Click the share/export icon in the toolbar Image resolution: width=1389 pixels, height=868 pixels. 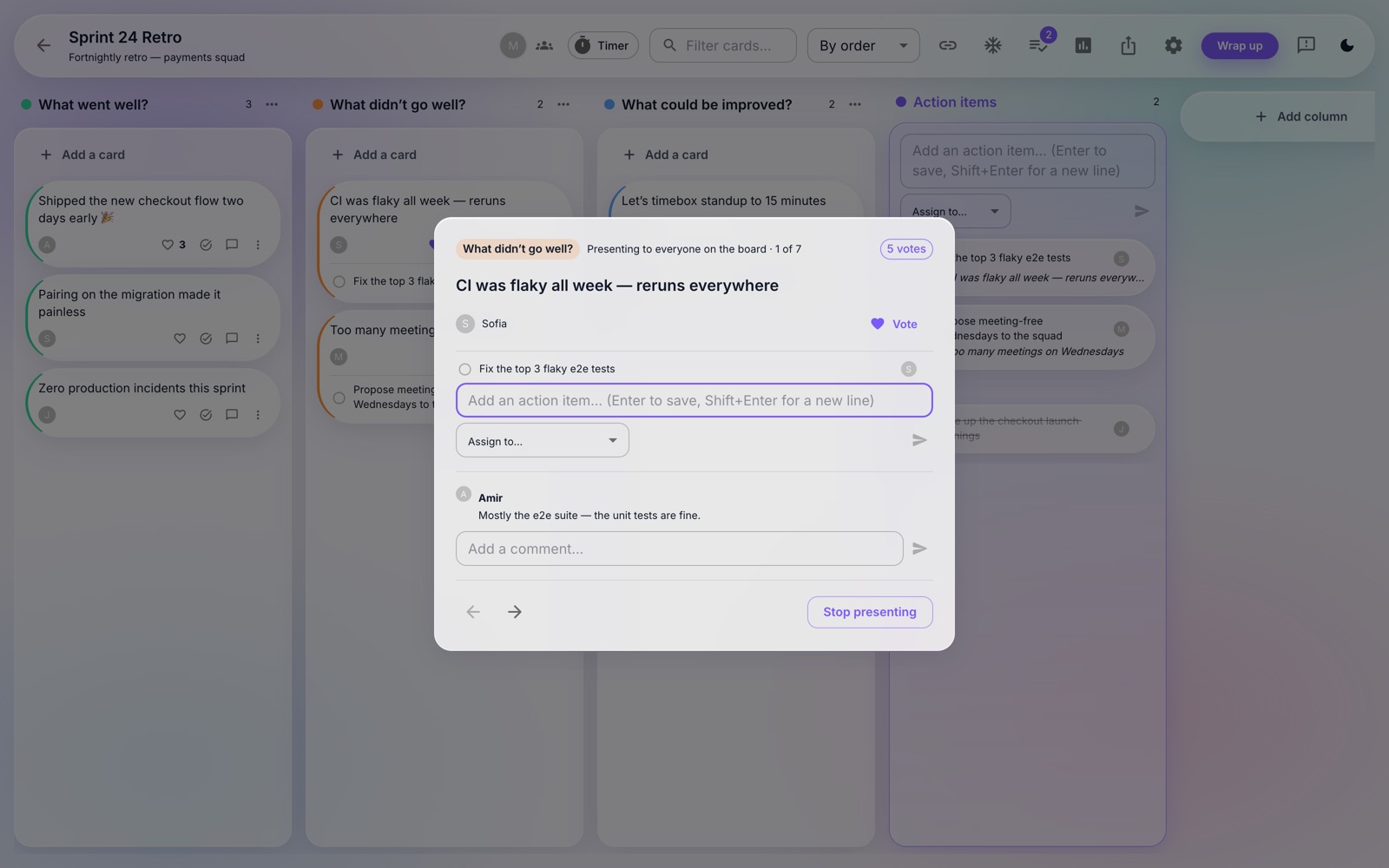click(x=1129, y=45)
